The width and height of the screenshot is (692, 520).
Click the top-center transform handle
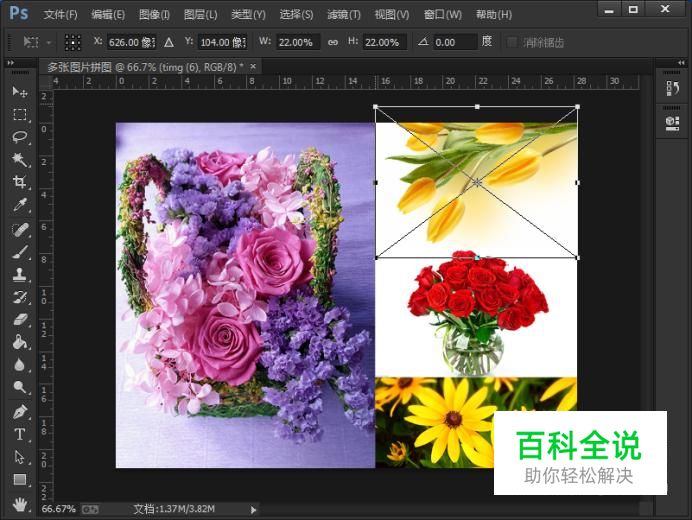click(477, 107)
